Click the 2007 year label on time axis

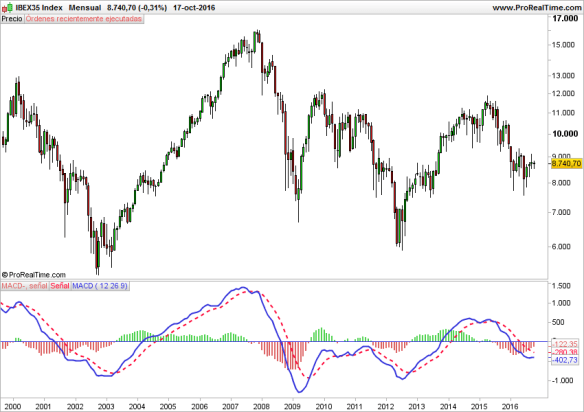pyautogui.click(x=230, y=406)
